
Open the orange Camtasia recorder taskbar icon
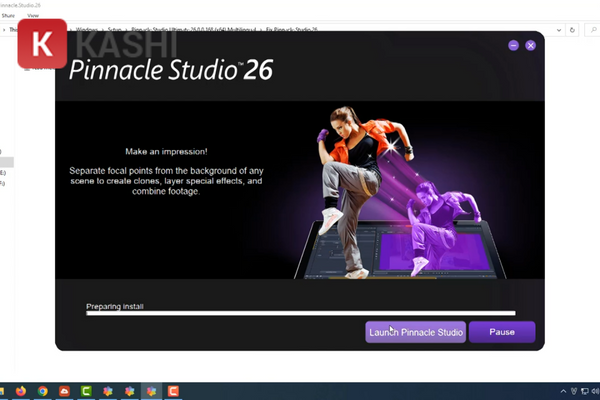(x=173, y=390)
